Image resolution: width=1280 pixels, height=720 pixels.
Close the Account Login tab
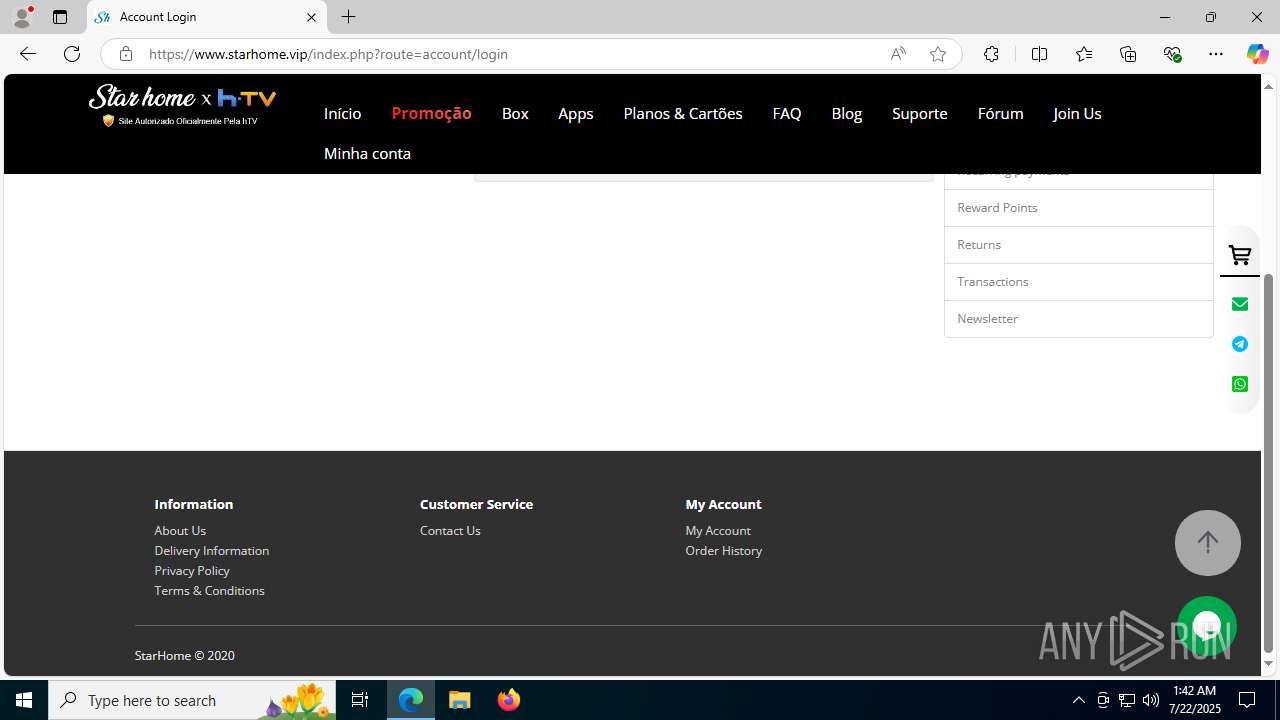(311, 17)
